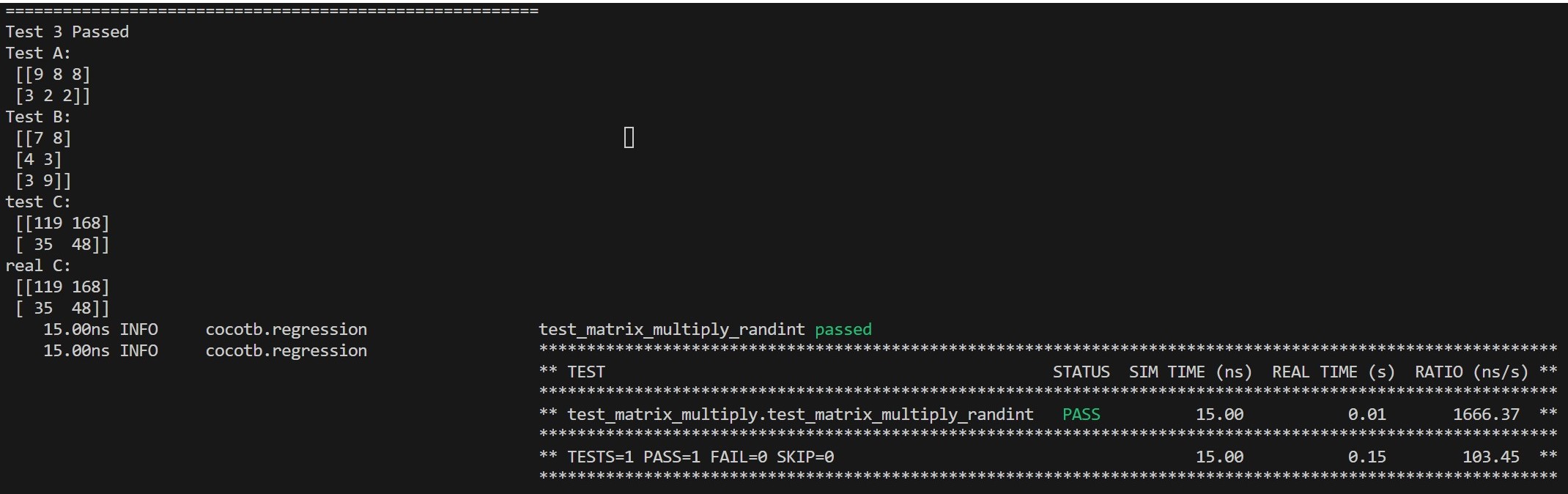The width and height of the screenshot is (1568, 494).
Task: Click the "[[9 8 8]" matrix row
Action: coord(52,74)
